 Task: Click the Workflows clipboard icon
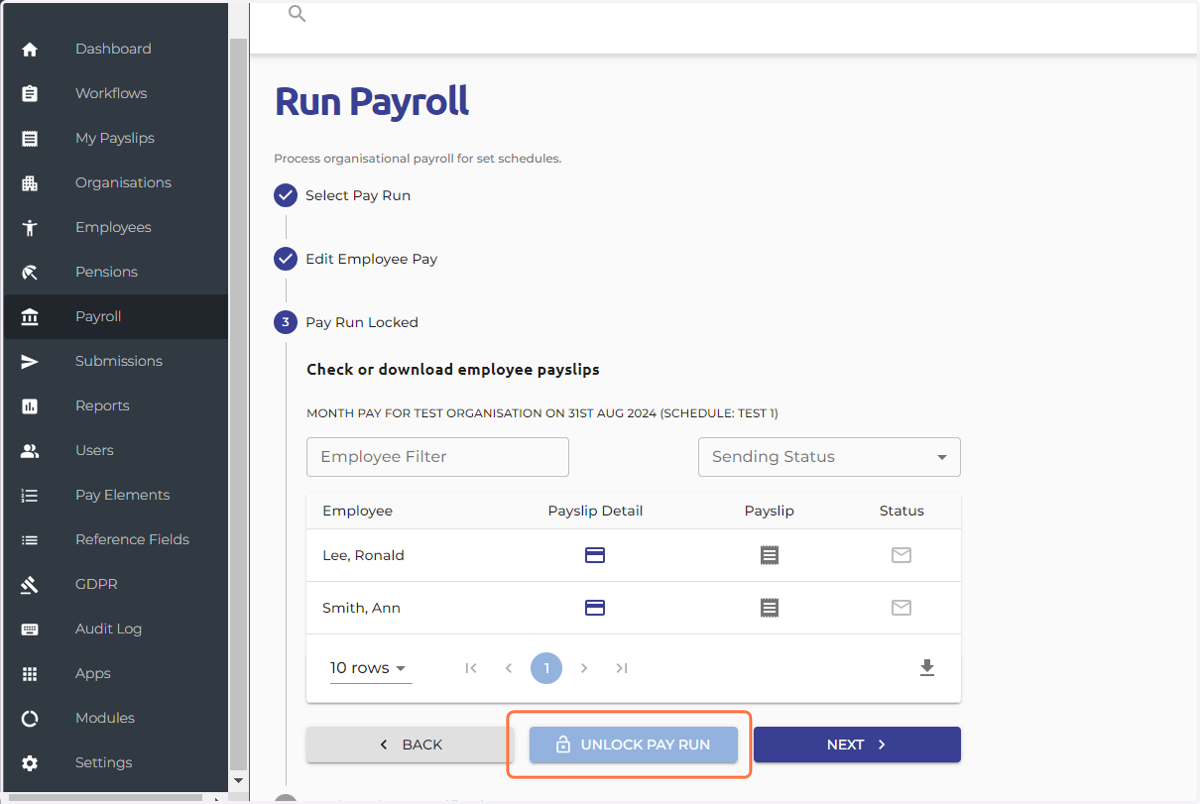[x=30, y=93]
